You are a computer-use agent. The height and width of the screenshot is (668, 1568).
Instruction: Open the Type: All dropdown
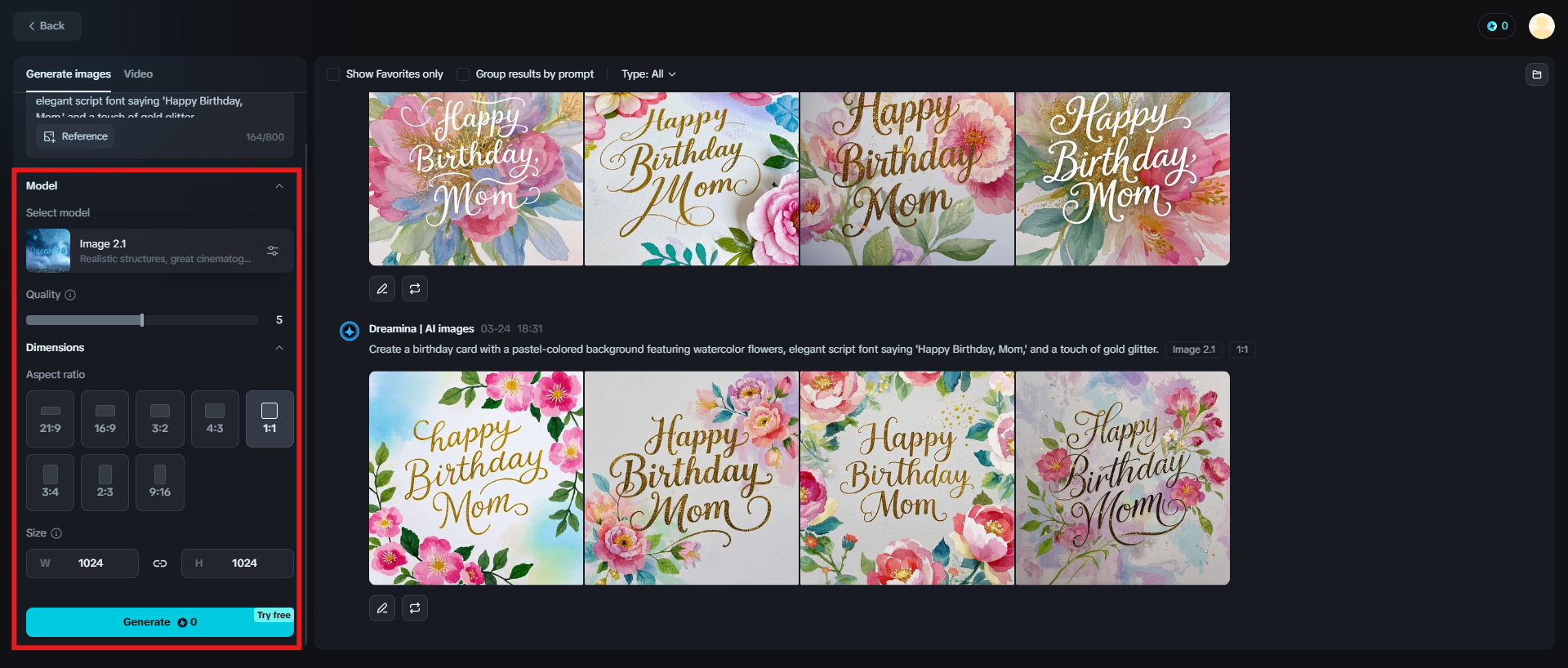point(648,74)
